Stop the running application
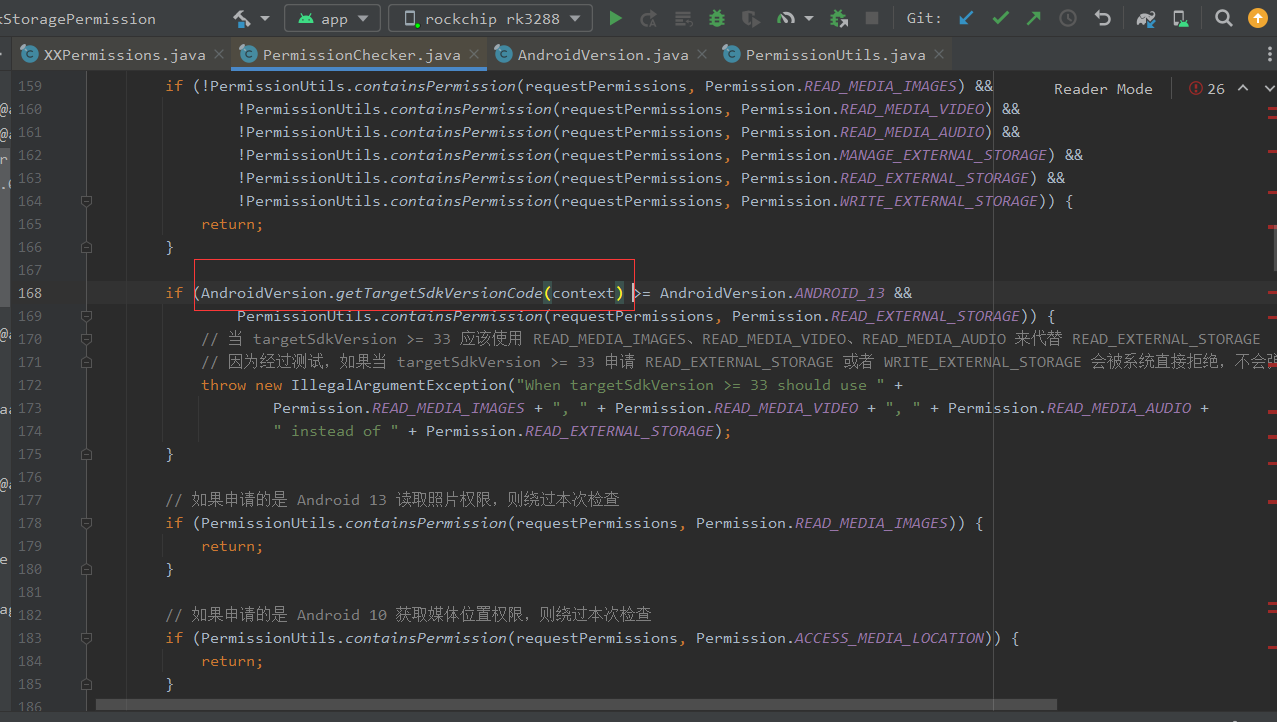Image resolution: width=1277 pixels, height=722 pixels. click(x=872, y=17)
